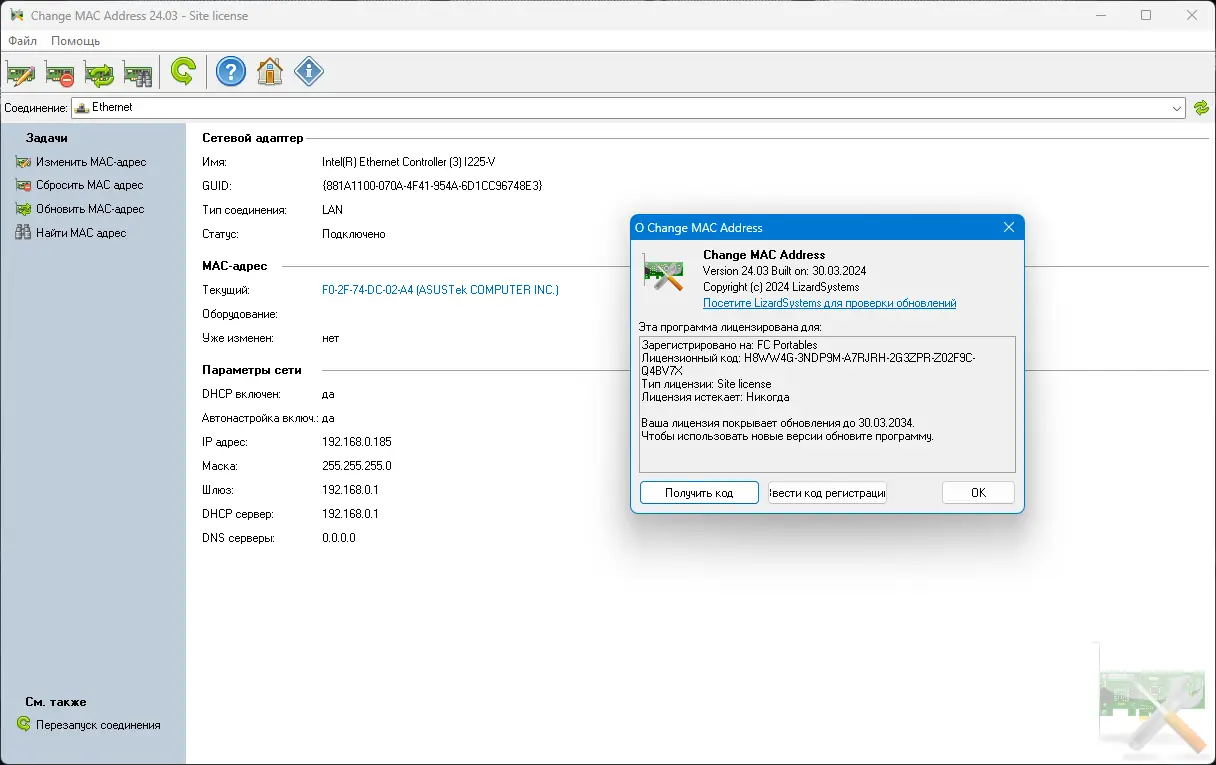Click the Reset MAC address toolbar icon with red sign
Screen dimensions: 1216x765
tap(60, 72)
